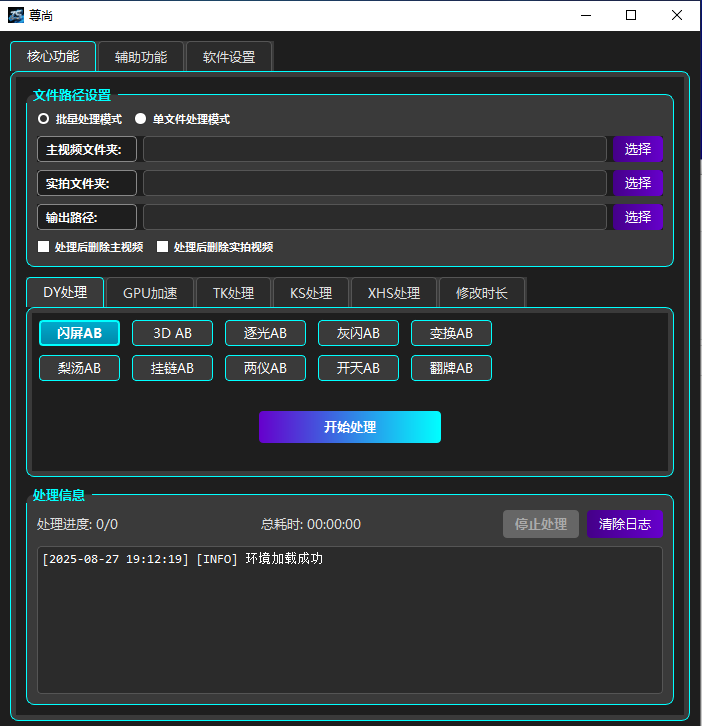Switch to the 辅助功能 tab
This screenshot has height=726, width=702.
click(x=140, y=57)
